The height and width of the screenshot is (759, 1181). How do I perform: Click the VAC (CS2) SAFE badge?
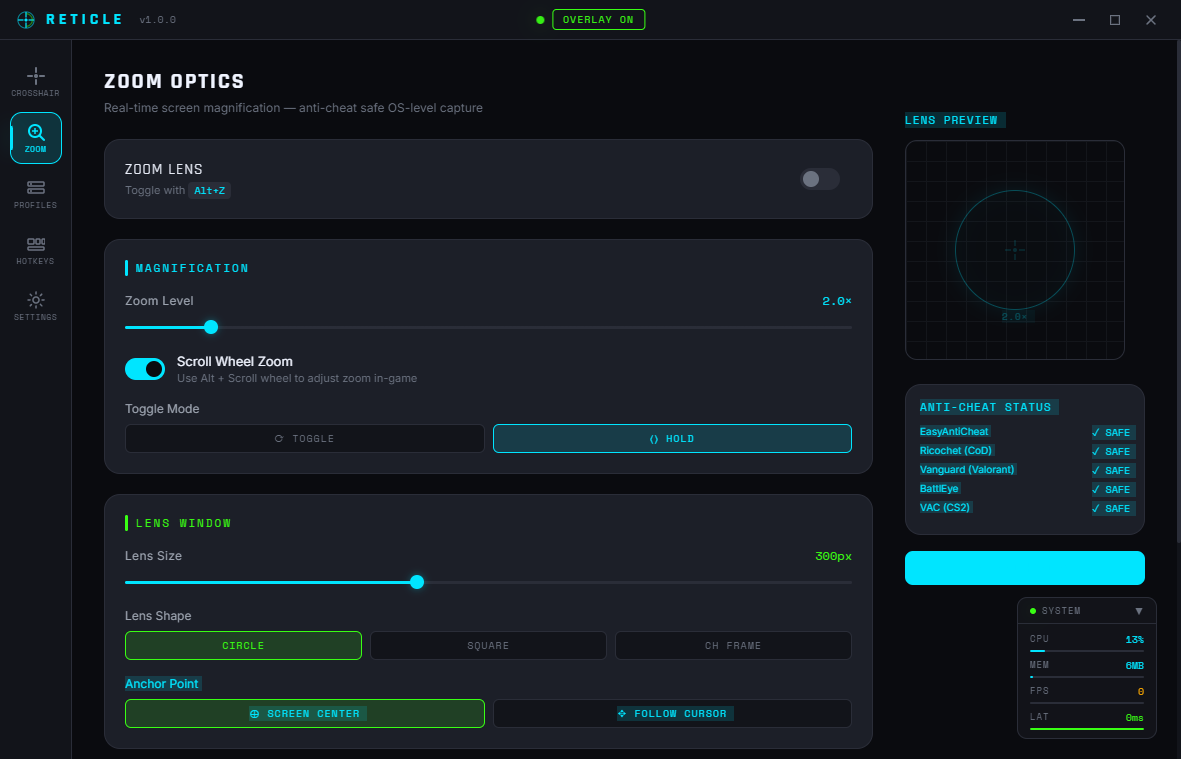pos(1113,508)
